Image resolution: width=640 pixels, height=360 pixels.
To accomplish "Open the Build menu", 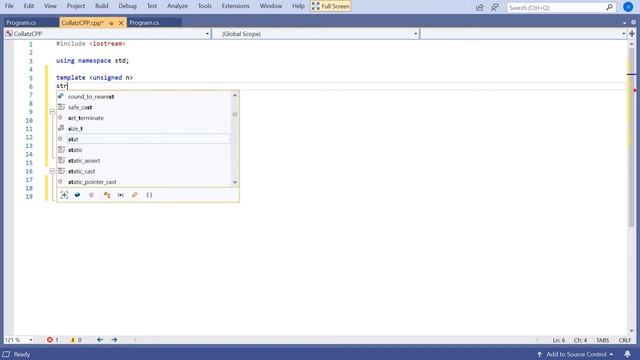I will tap(102, 6).
